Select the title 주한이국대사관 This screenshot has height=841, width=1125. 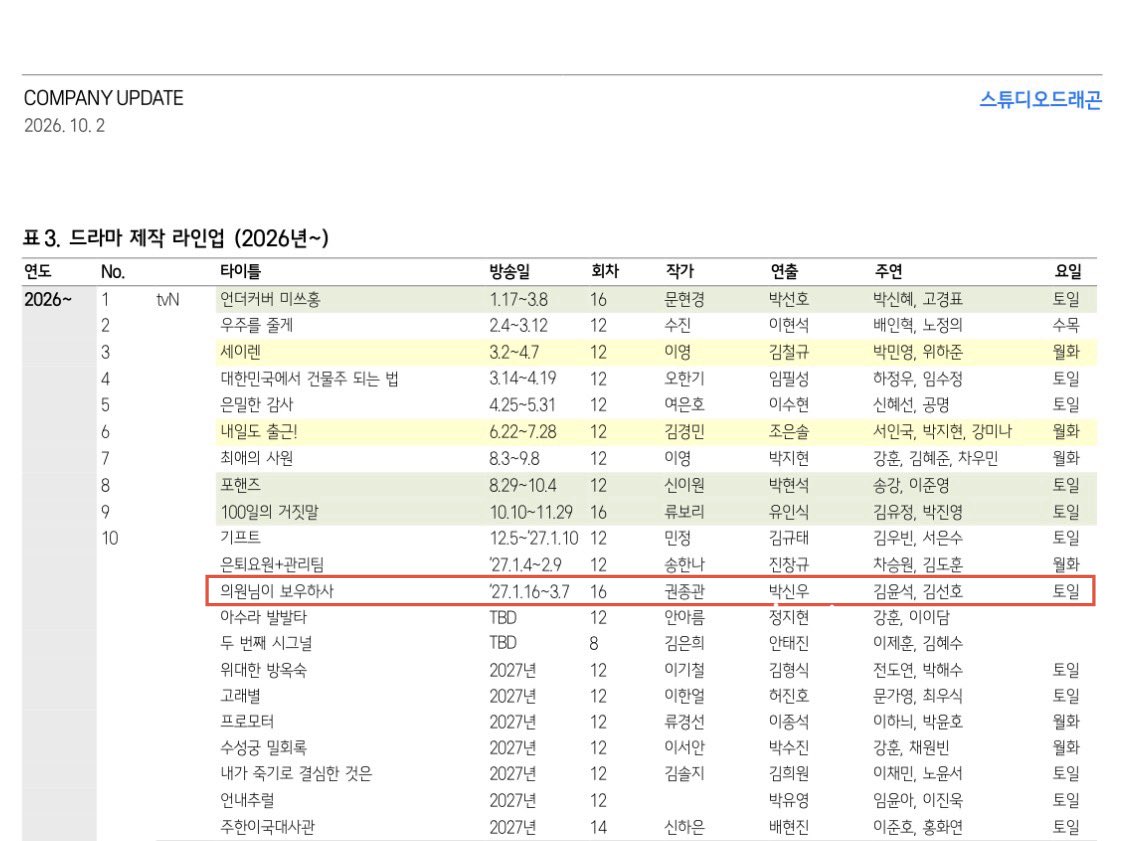tap(267, 827)
